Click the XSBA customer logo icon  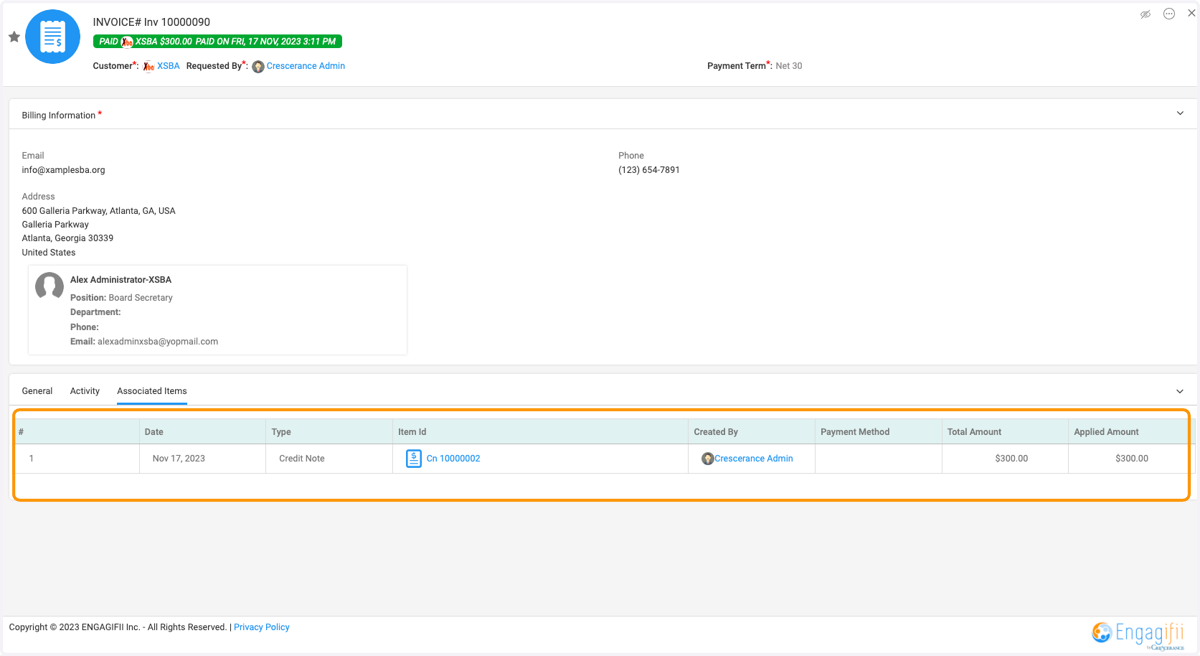click(148, 67)
